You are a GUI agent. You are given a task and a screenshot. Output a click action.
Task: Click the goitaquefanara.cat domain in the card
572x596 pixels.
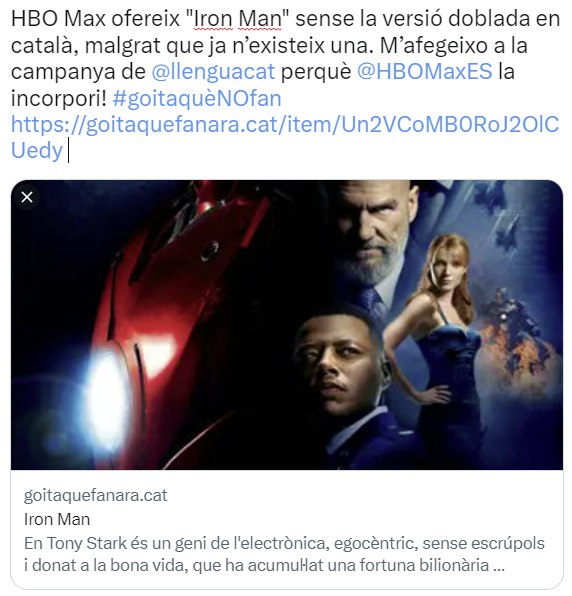click(96, 495)
